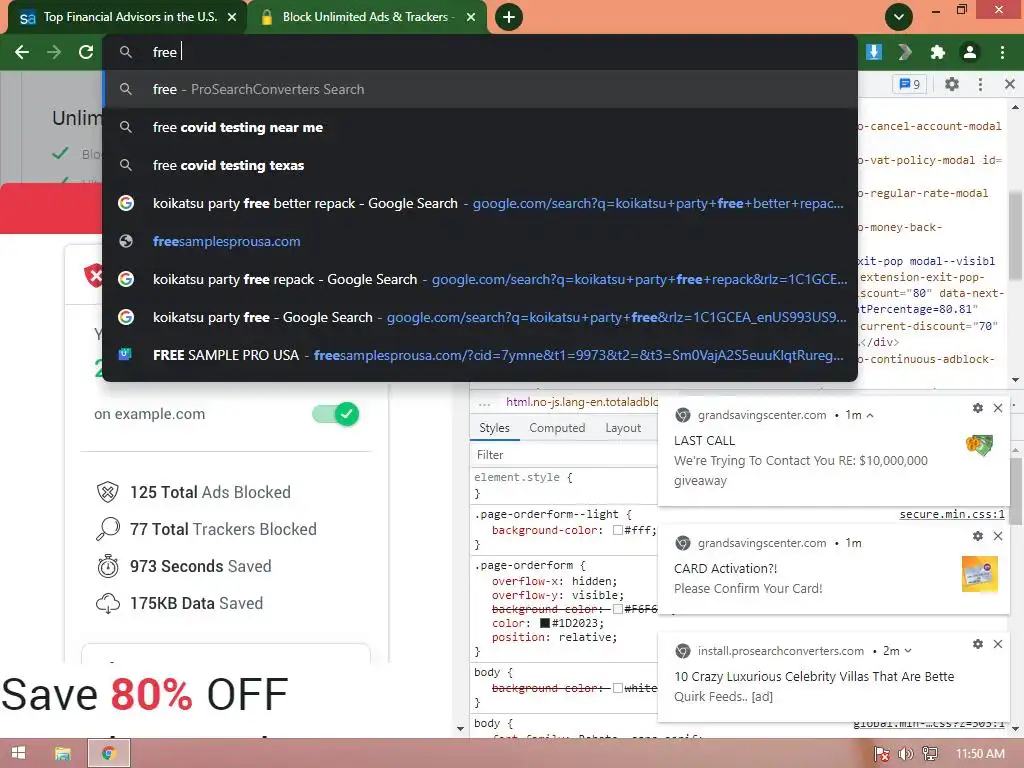Click the CARD Activation notification thumbnail
Screen dimensions: 1024x768
coord(980,573)
